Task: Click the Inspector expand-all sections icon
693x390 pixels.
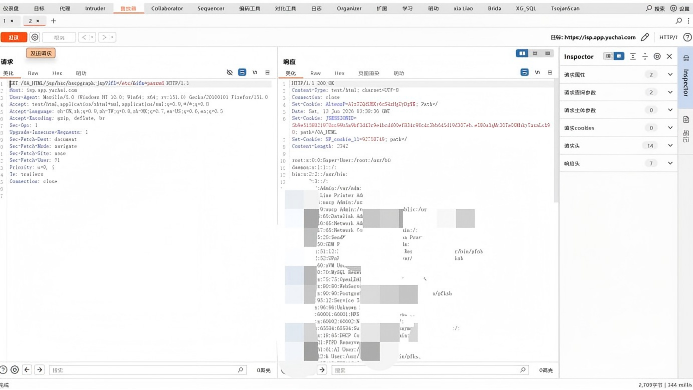Action: tap(633, 57)
